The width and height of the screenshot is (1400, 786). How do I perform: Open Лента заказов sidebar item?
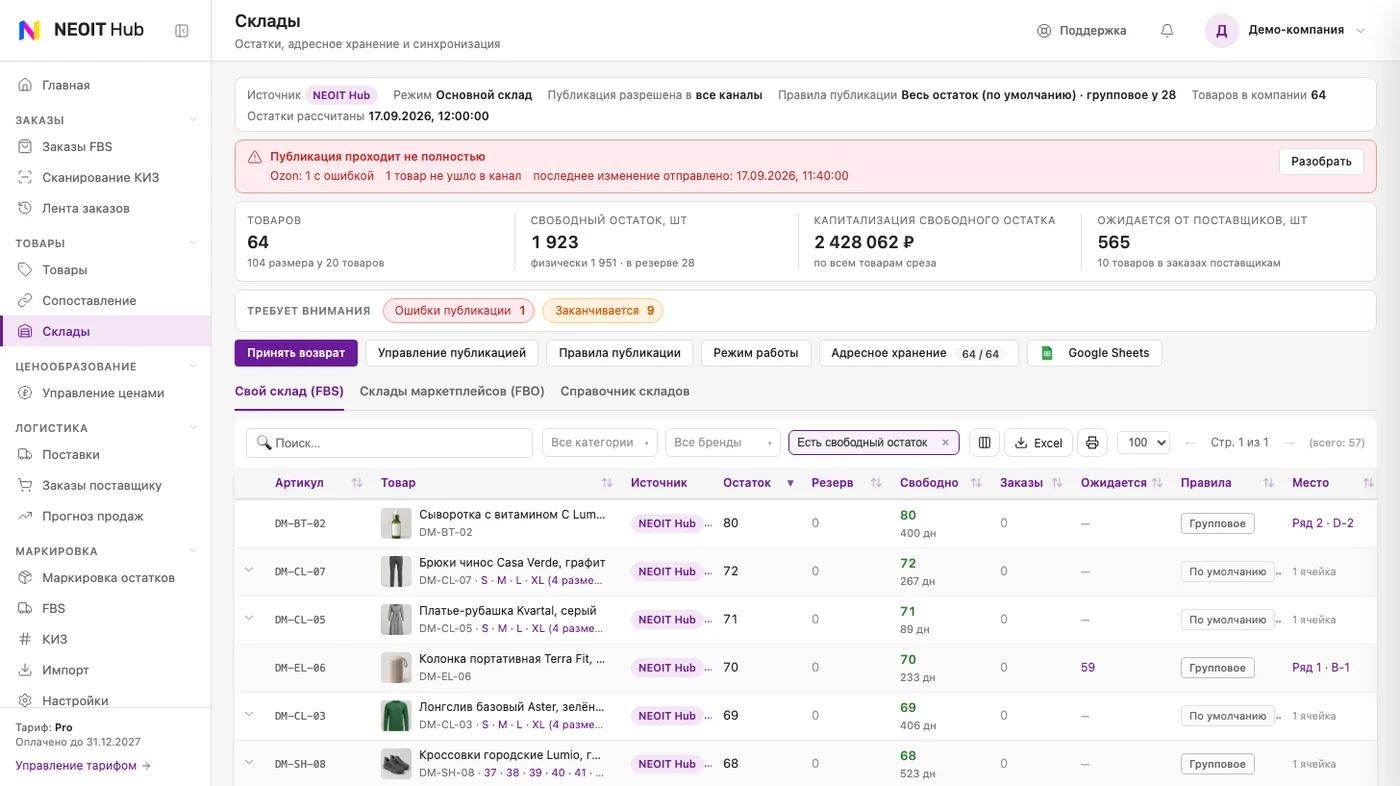tap(105, 208)
